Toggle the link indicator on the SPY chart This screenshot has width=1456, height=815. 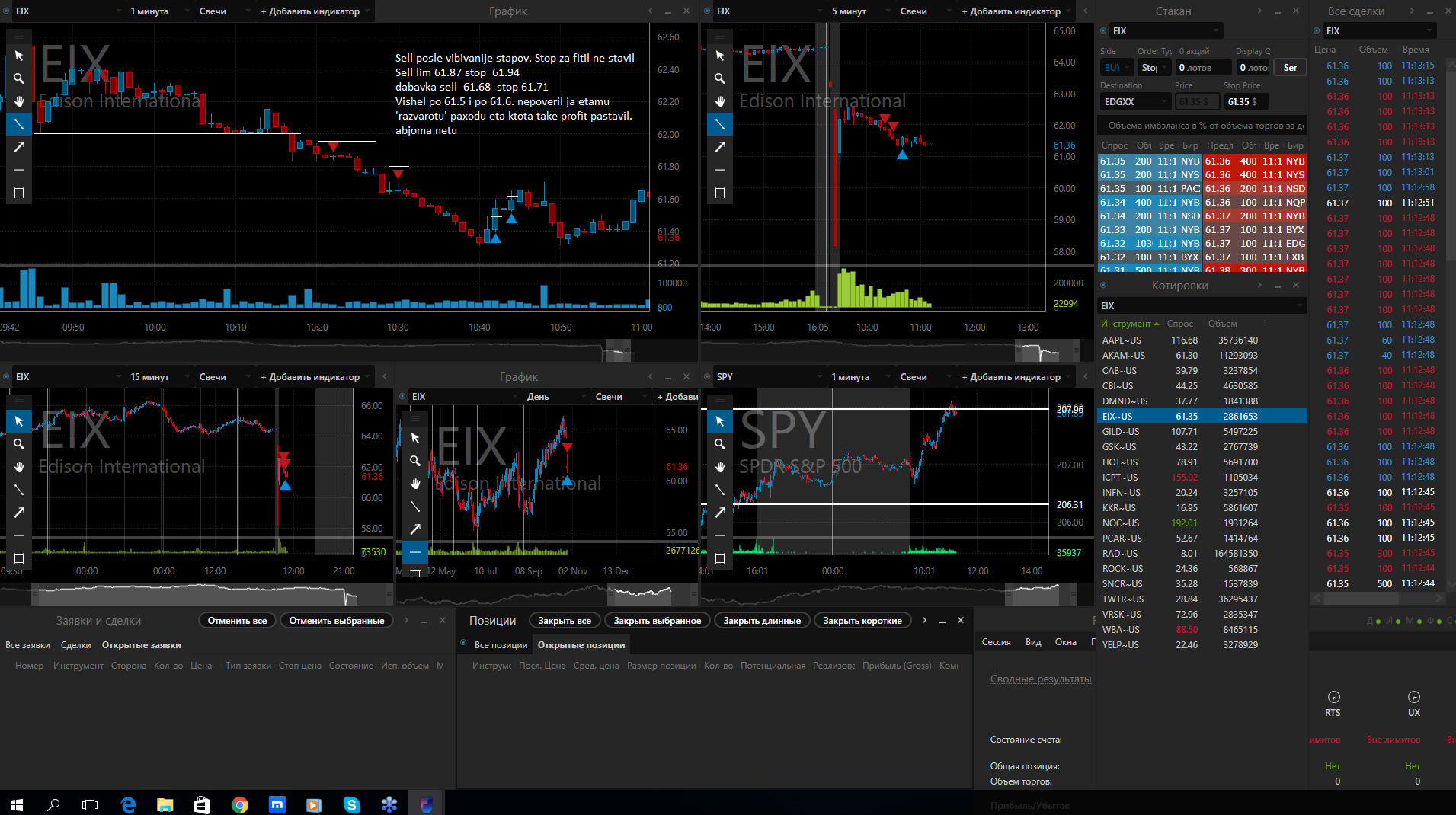click(x=707, y=377)
